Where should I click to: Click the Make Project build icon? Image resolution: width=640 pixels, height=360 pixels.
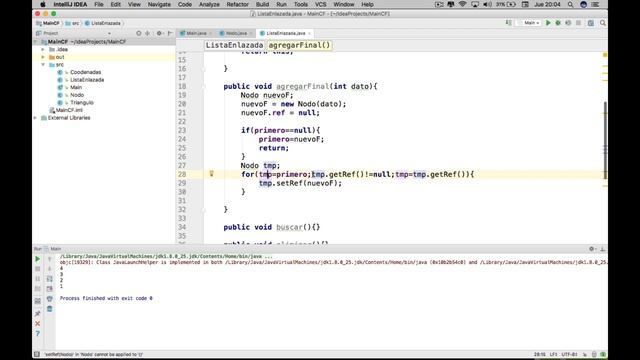(509, 23)
